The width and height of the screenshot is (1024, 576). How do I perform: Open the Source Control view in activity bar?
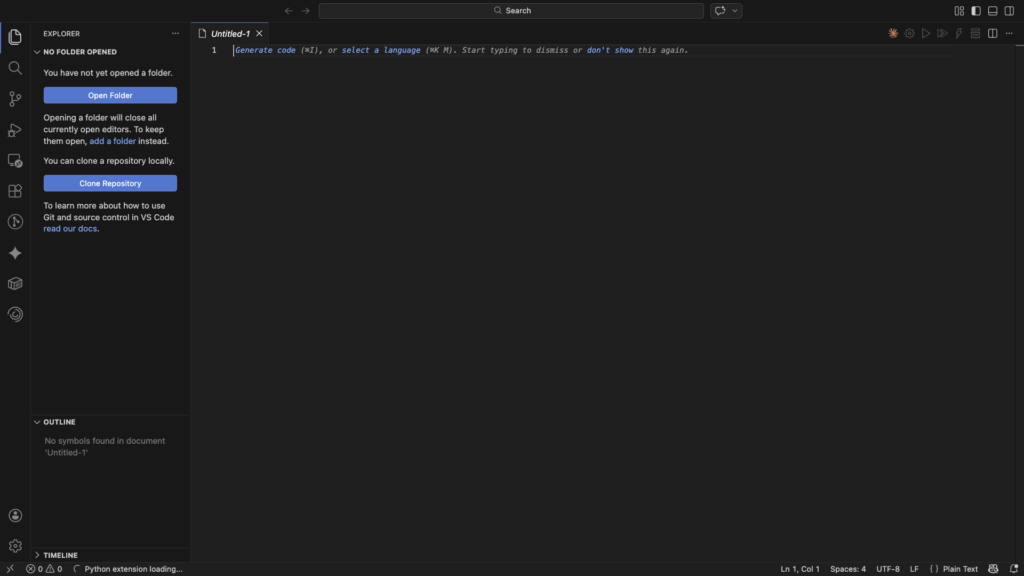click(15, 99)
